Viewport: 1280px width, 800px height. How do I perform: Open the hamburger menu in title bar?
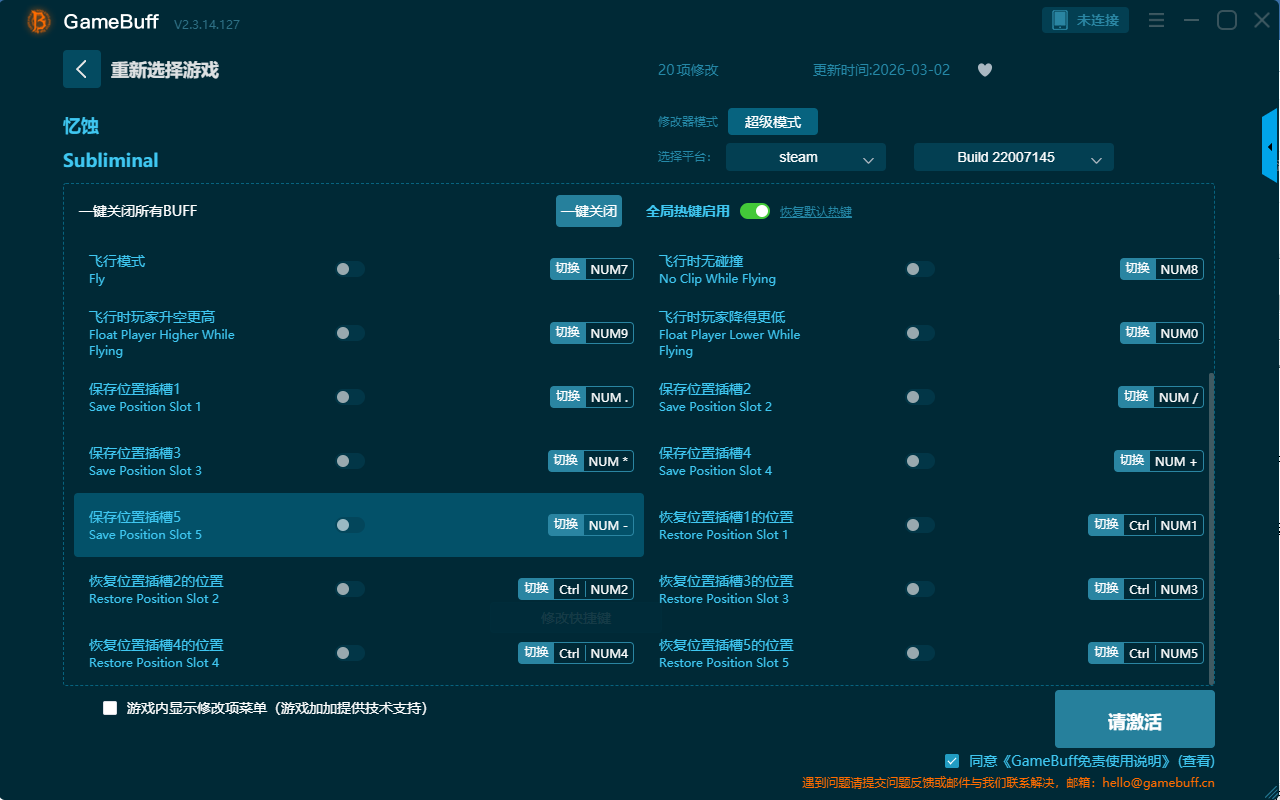click(x=1156, y=21)
